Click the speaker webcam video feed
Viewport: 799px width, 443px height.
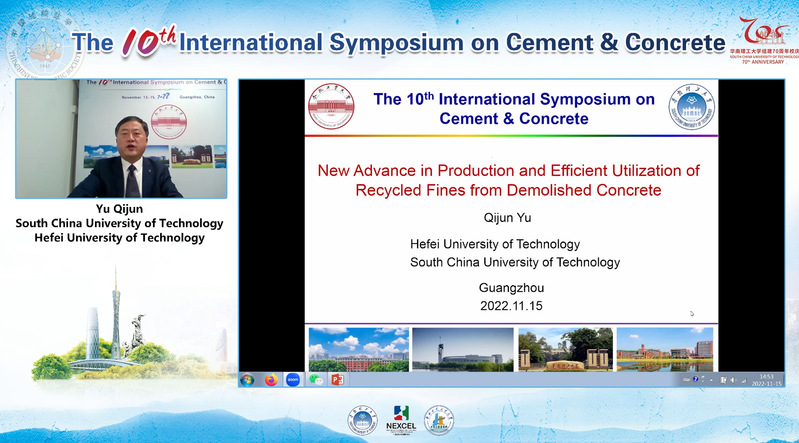[x=121, y=138]
